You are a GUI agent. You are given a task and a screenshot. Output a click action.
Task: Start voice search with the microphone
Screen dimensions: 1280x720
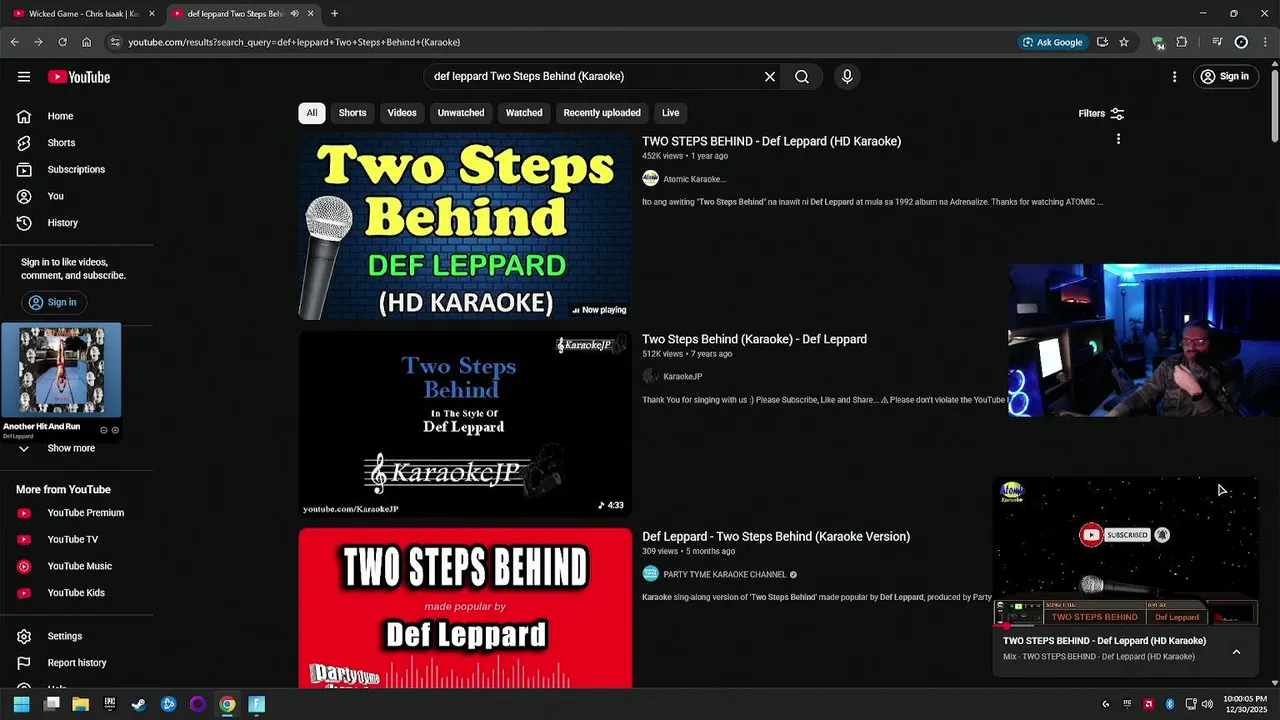[x=847, y=77]
